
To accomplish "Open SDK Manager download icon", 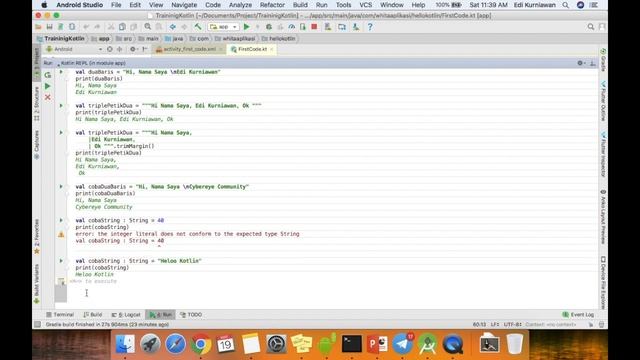I will (356, 27).
